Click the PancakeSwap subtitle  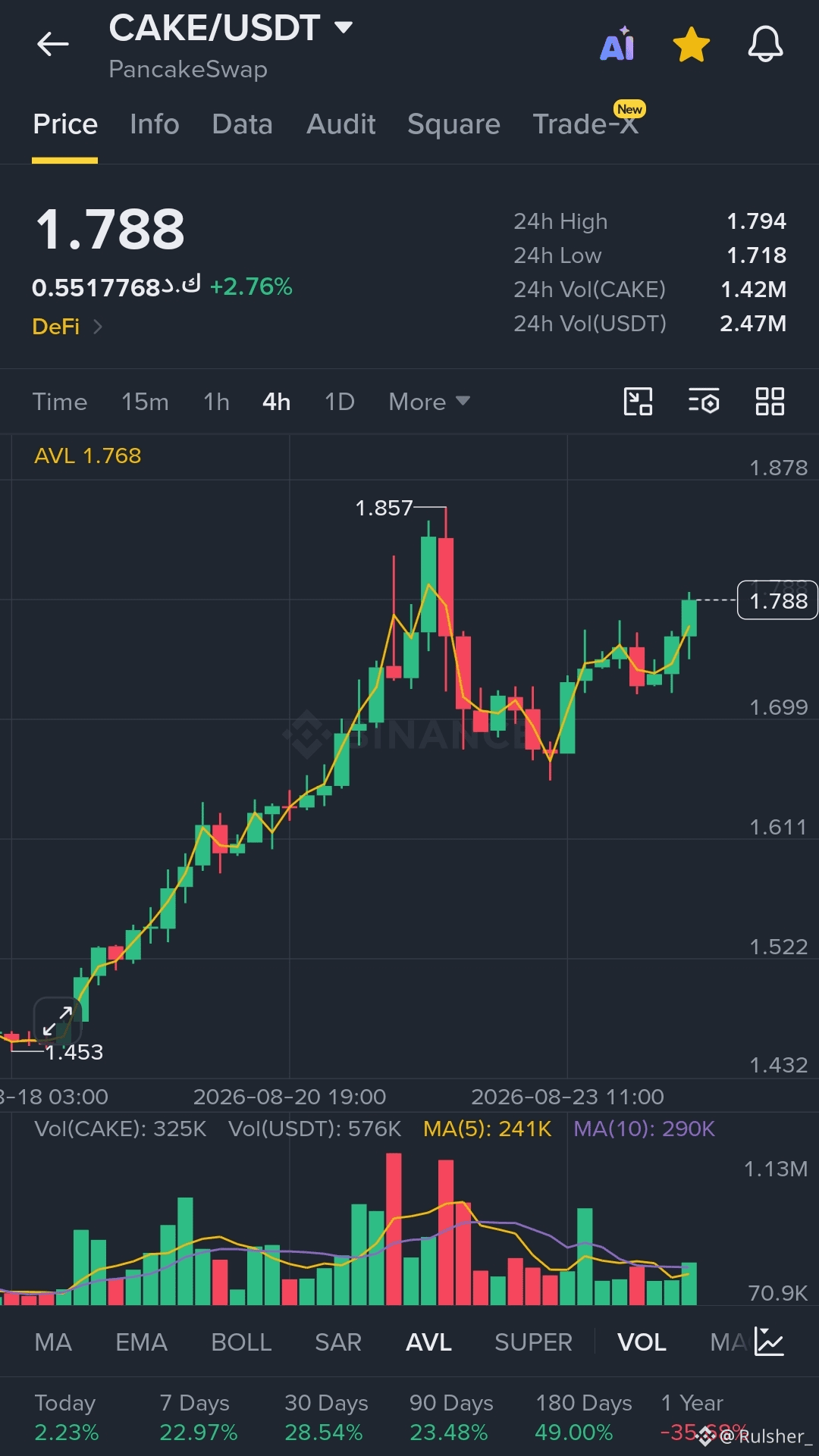[x=188, y=70]
